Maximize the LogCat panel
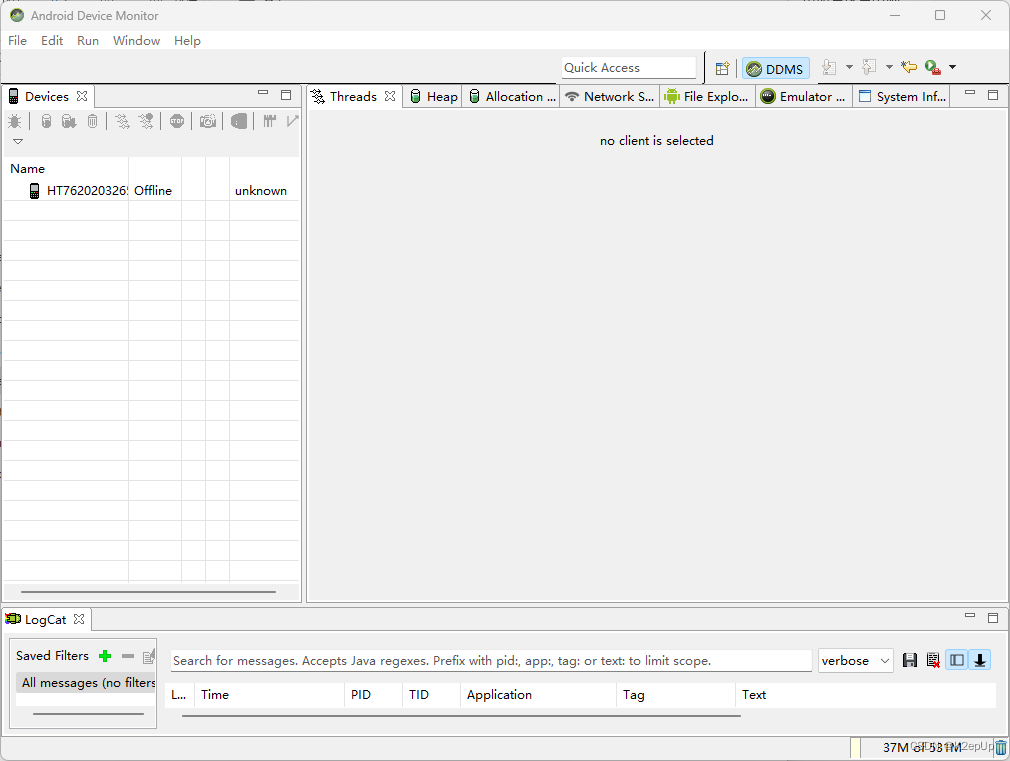Screen dimensions: 1010x761 [993, 617]
